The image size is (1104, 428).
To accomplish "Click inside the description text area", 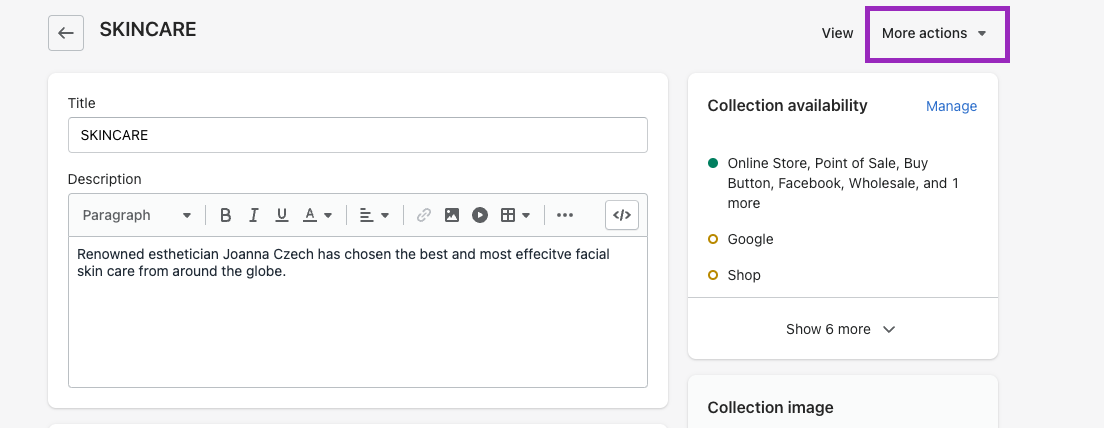I will click(357, 320).
